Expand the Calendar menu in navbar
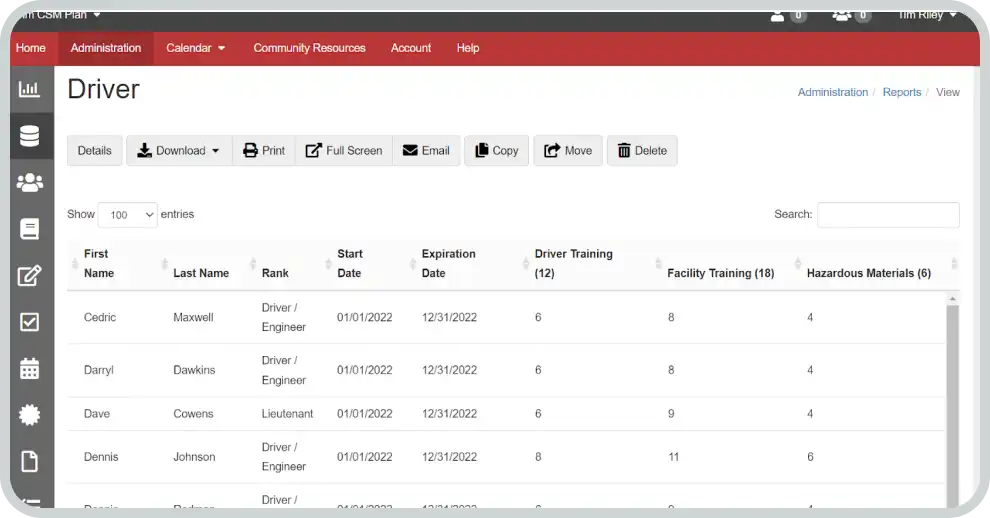This screenshot has height=518, width=990. pos(195,48)
